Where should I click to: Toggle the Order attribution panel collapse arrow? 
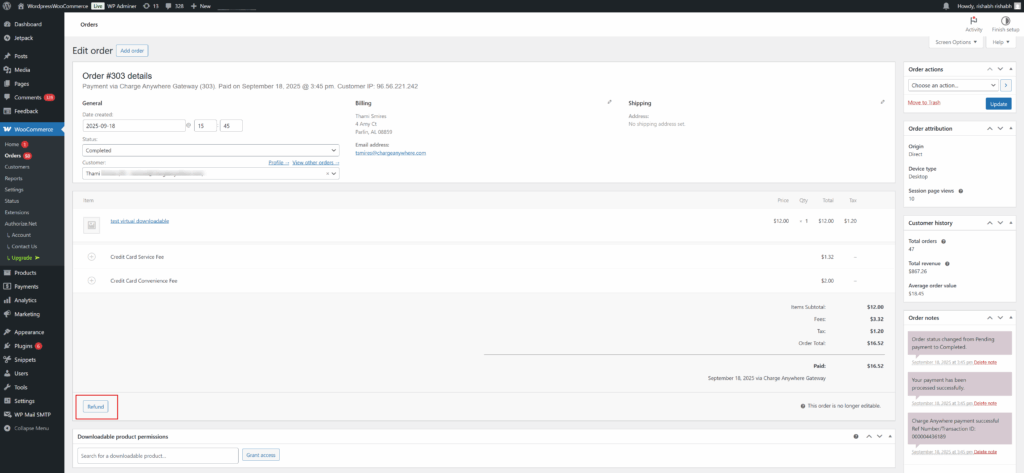1011,128
